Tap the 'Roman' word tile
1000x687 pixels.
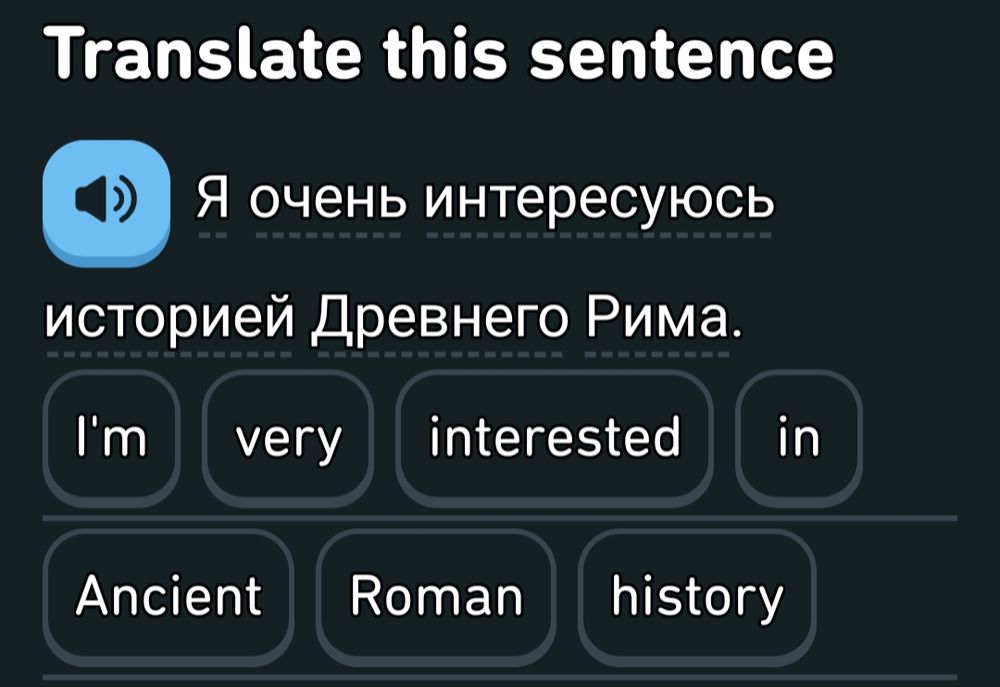click(436, 597)
